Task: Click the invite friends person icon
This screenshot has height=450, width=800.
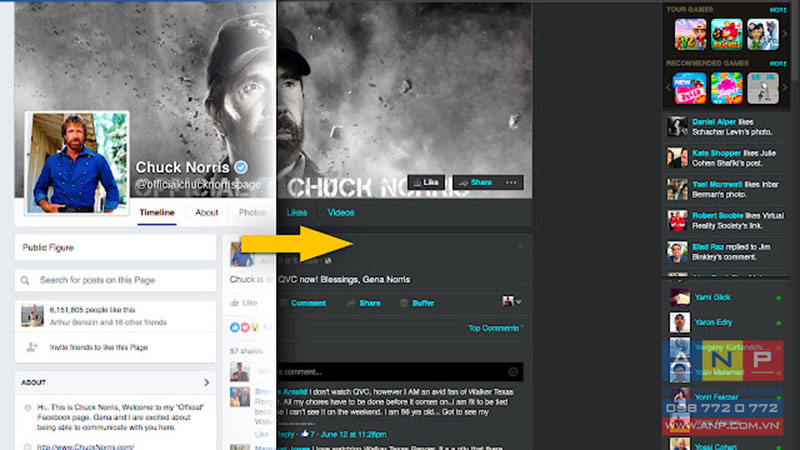Action: pyautogui.click(x=32, y=347)
